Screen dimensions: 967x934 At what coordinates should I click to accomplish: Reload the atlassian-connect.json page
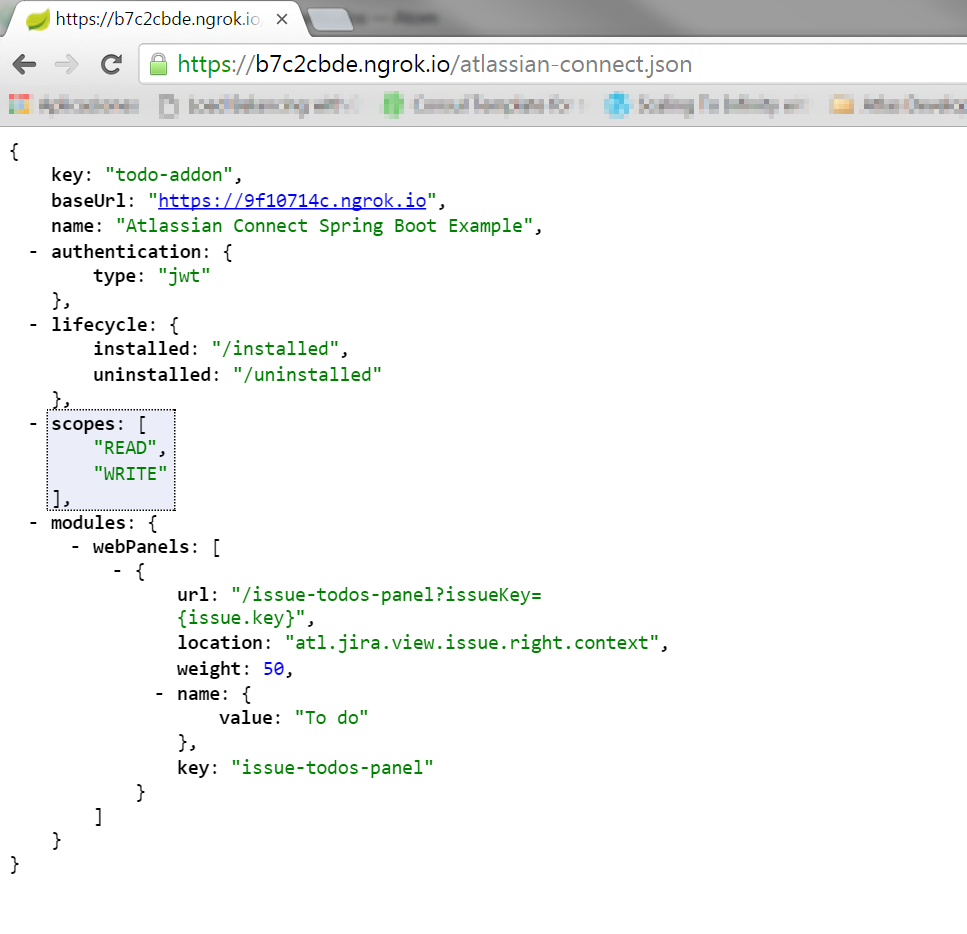(x=110, y=63)
